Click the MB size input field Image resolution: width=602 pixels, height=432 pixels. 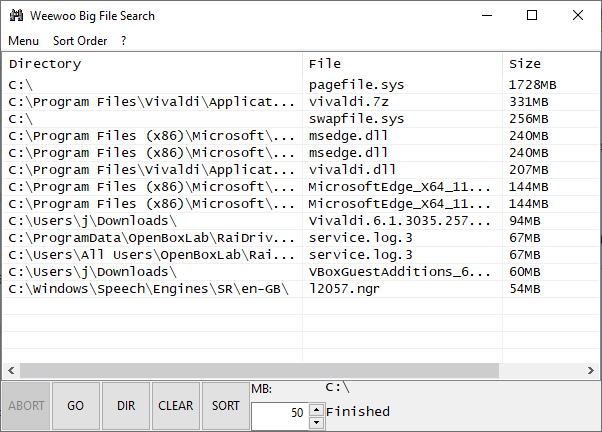(x=280, y=414)
